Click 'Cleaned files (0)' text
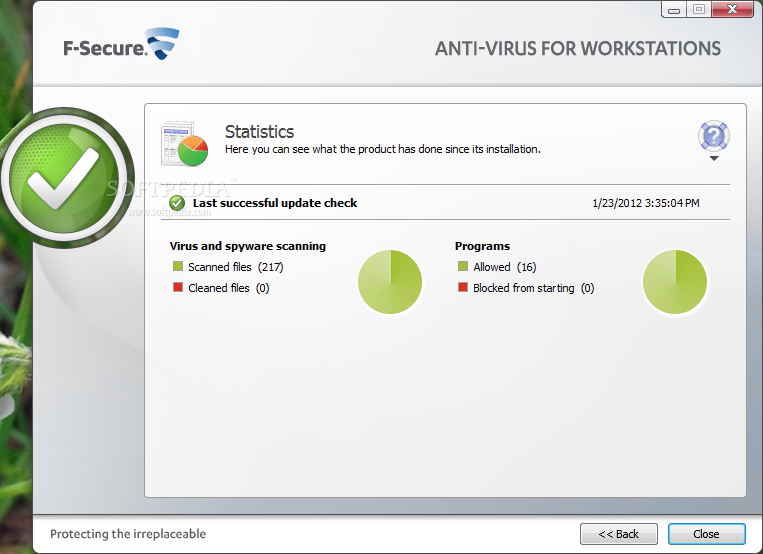The width and height of the screenshot is (763, 554). pos(229,288)
